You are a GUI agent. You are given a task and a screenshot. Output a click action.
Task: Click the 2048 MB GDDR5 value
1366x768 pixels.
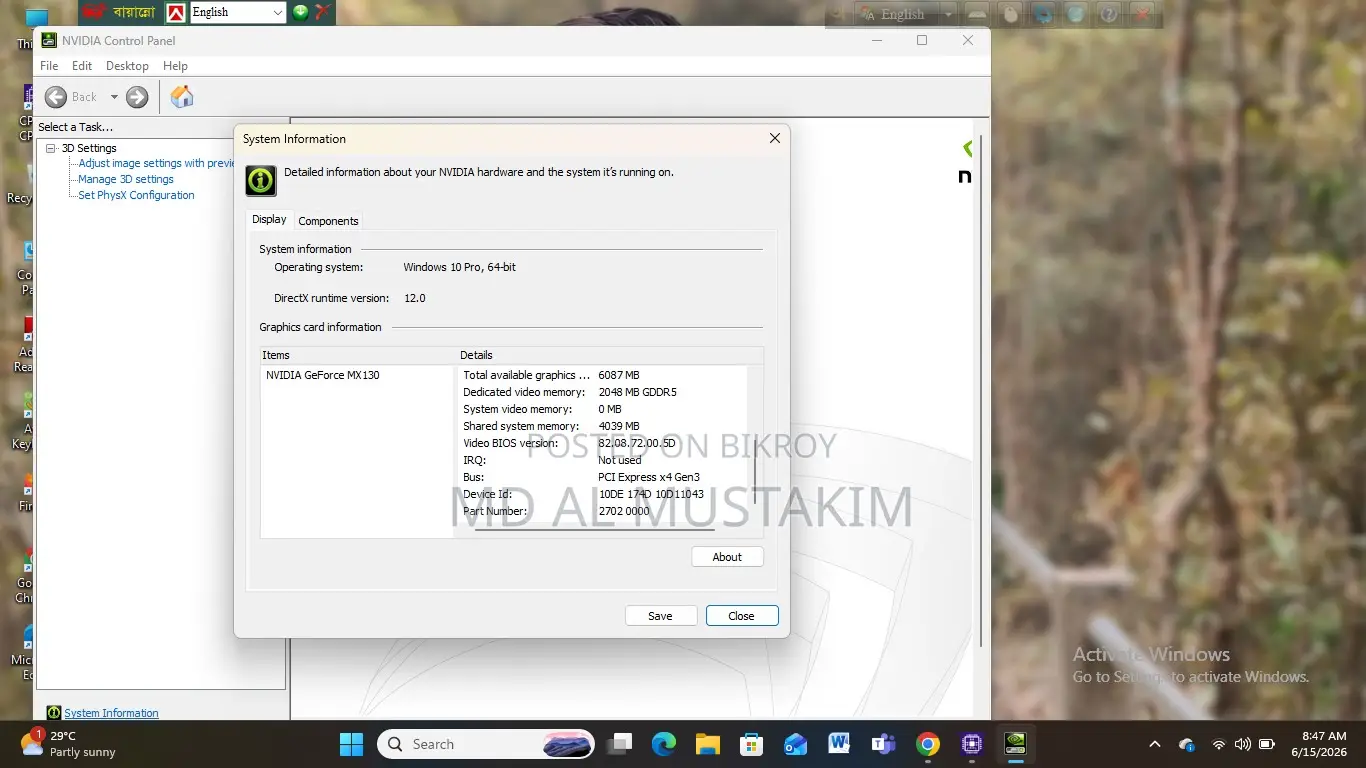tap(637, 392)
